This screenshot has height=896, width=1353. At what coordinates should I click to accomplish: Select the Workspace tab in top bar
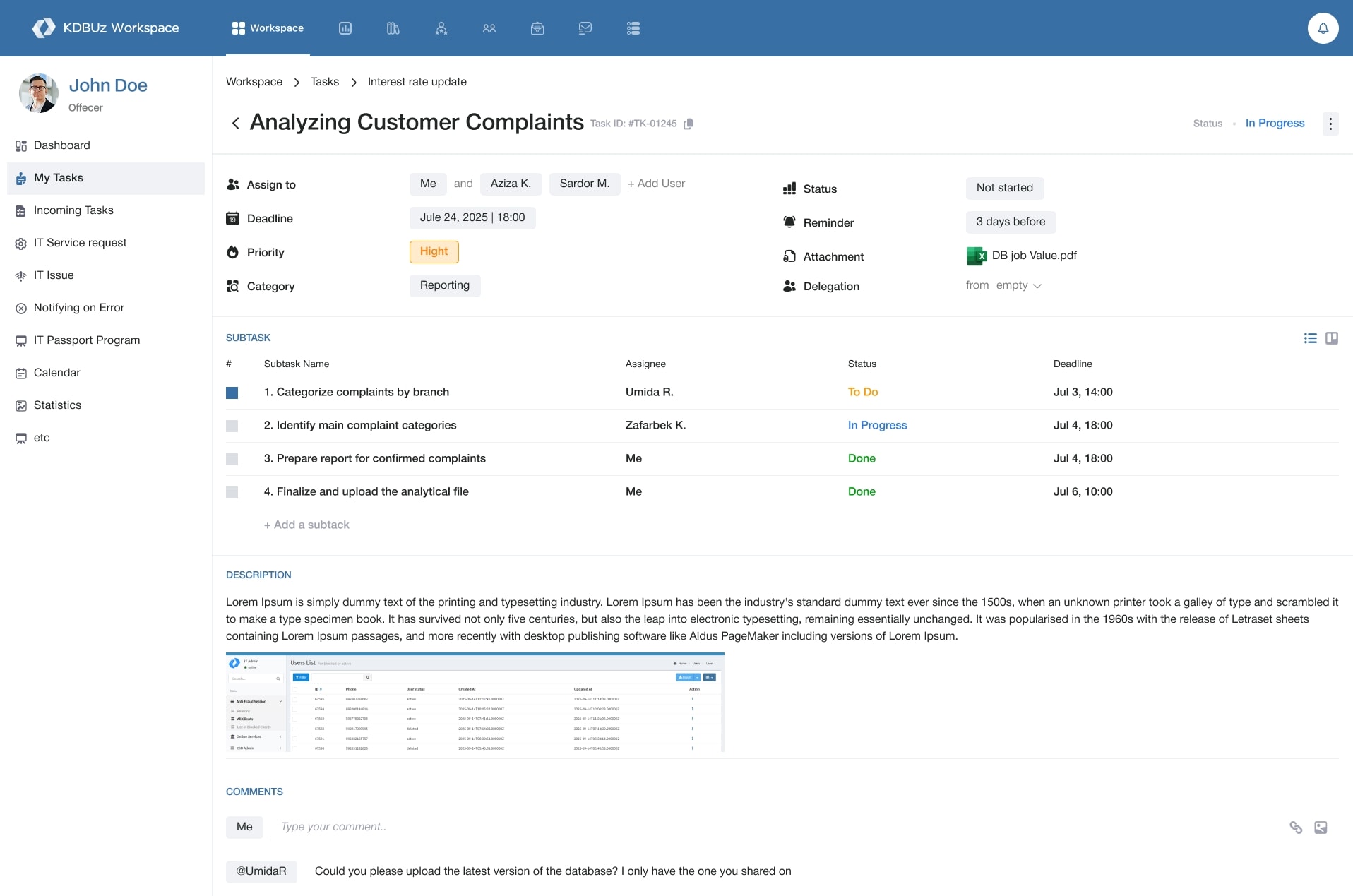pyautogui.click(x=268, y=28)
